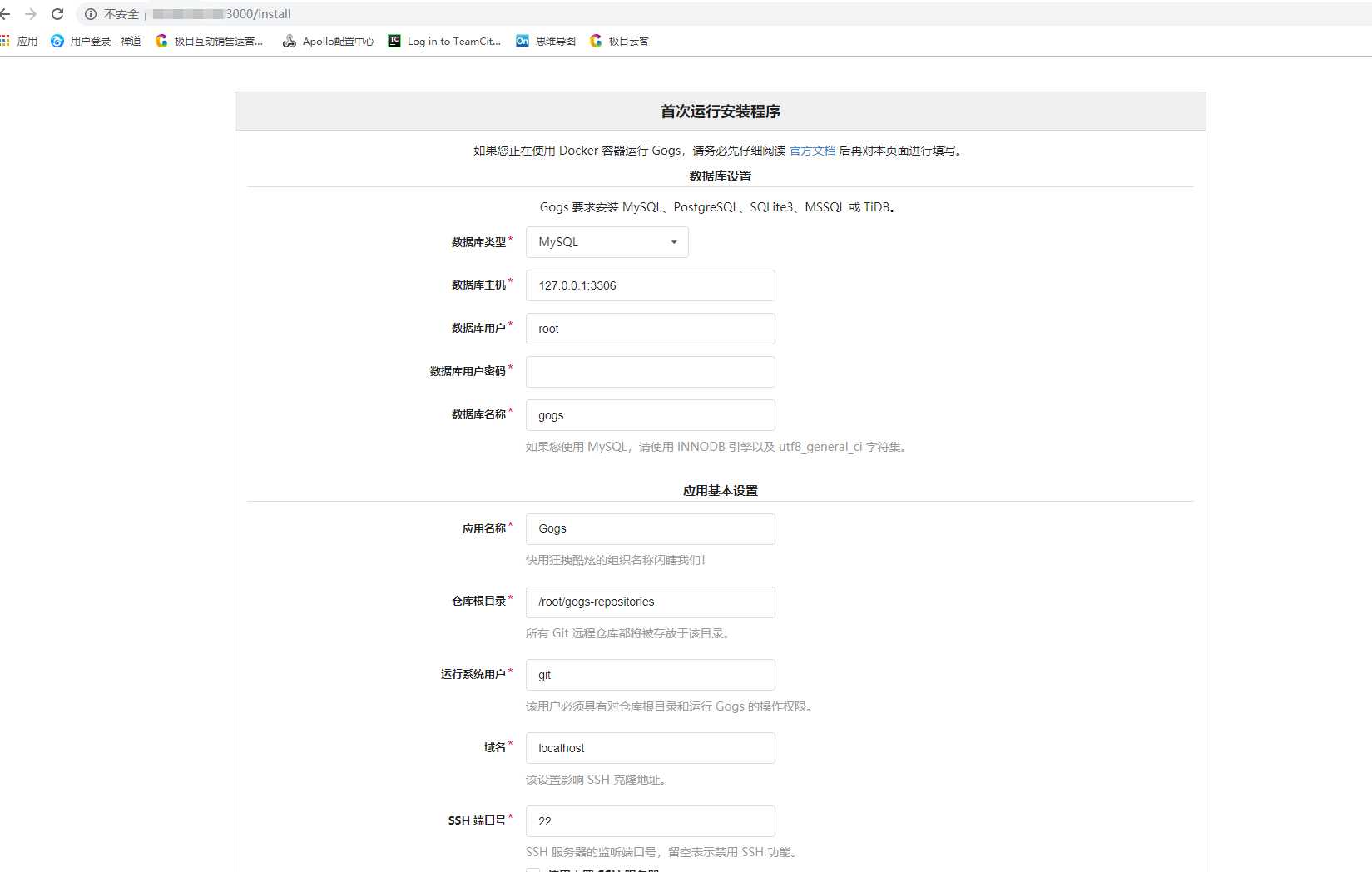Open the Apollo配置中心 bookmark
Screen dimensions: 1372x872
[x=329, y=41]
